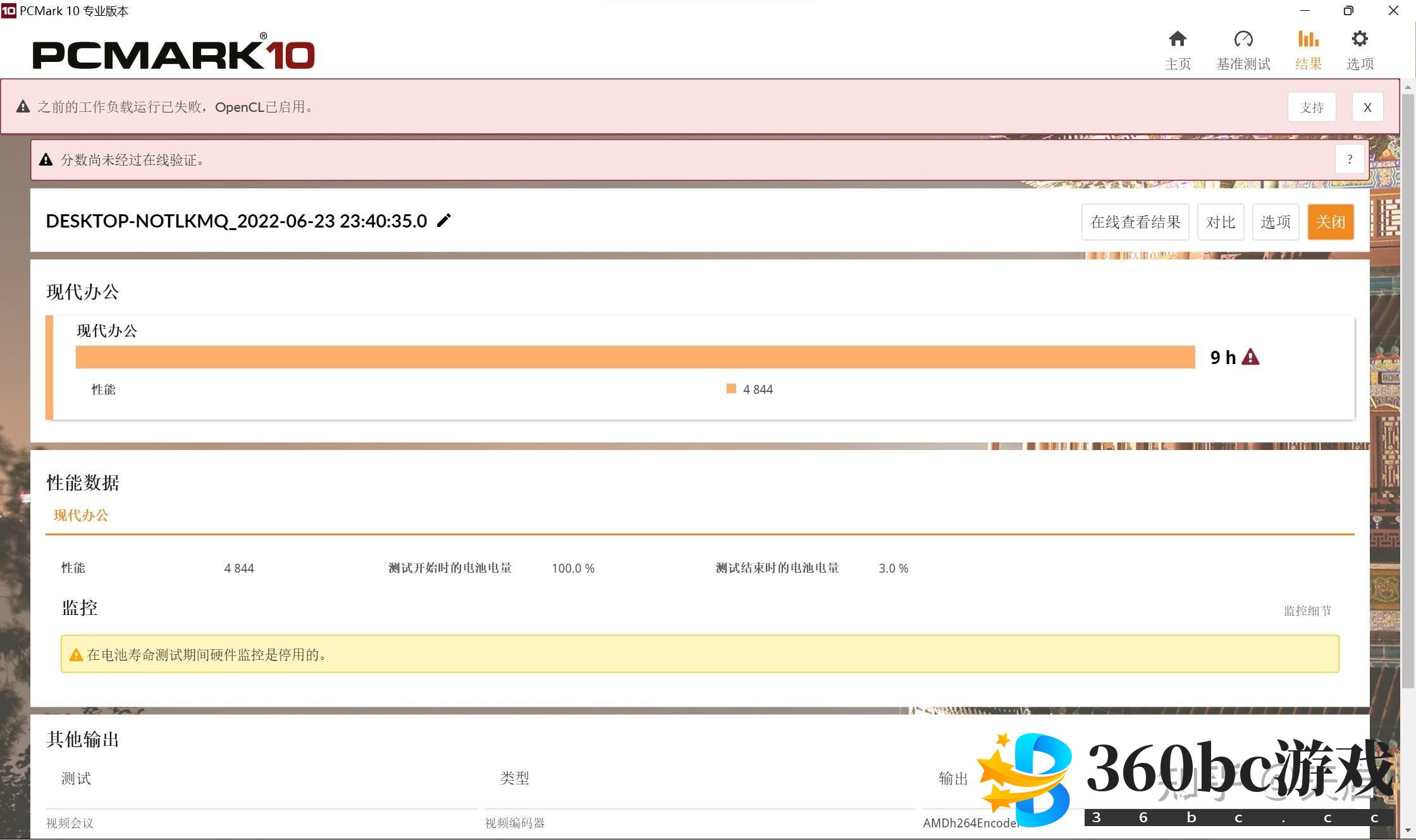Click the vertical scrollbar down arrow
The width and height of the screenshot is (1416, 840).
click(x=1408, y=830)
